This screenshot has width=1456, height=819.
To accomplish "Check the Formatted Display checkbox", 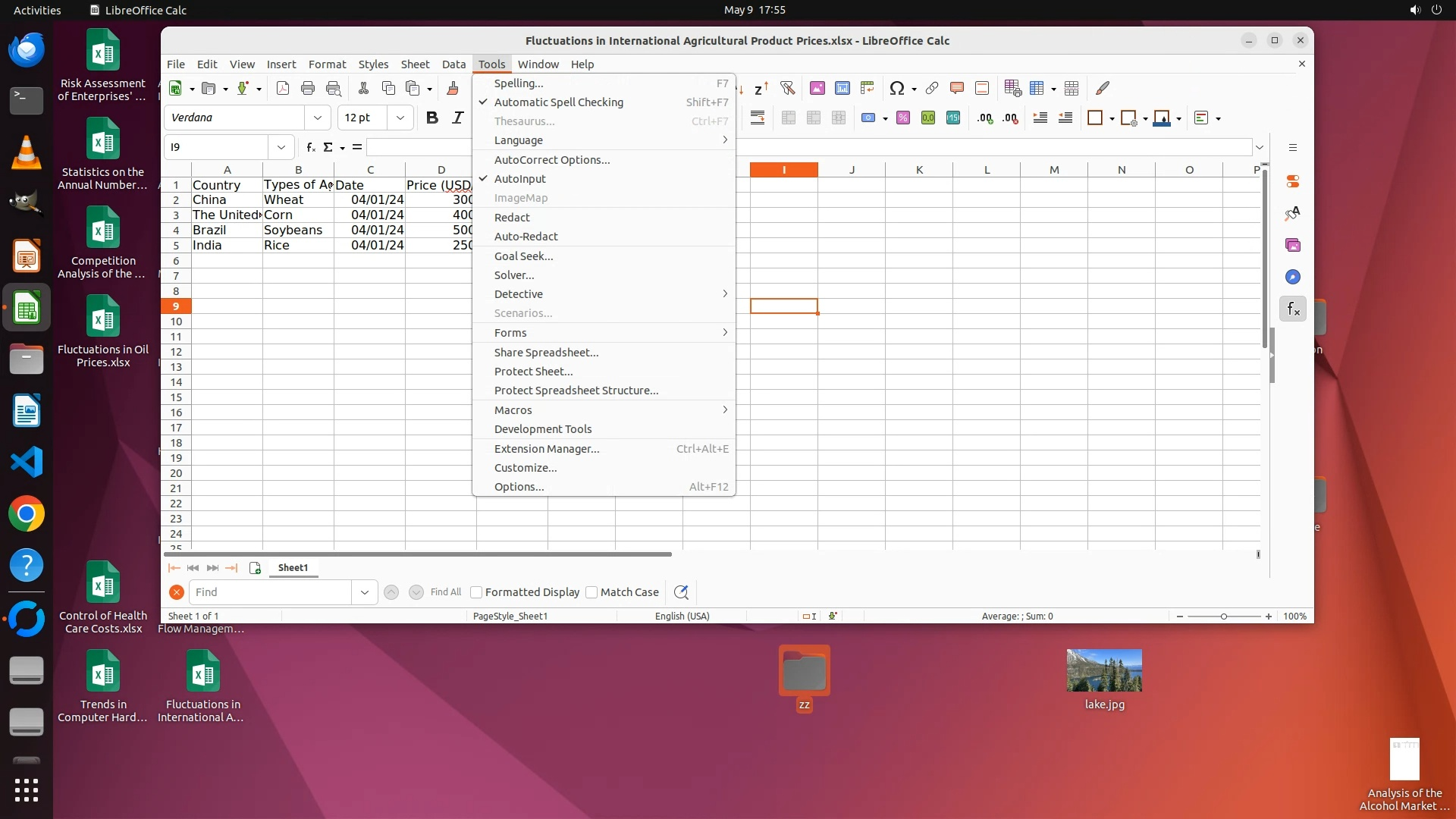I will click(x=477, y=592).
